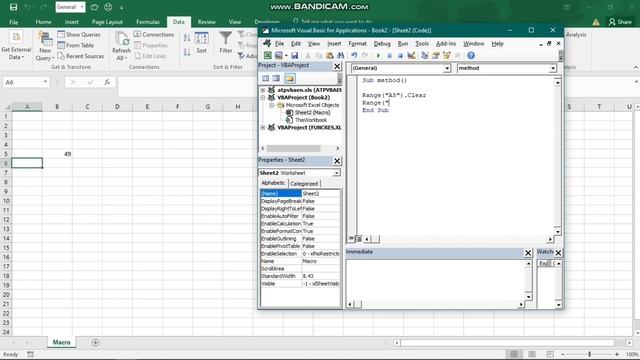Click Show Queries button
This screenshot has height=360, width=640.
(x=79, y=35)
